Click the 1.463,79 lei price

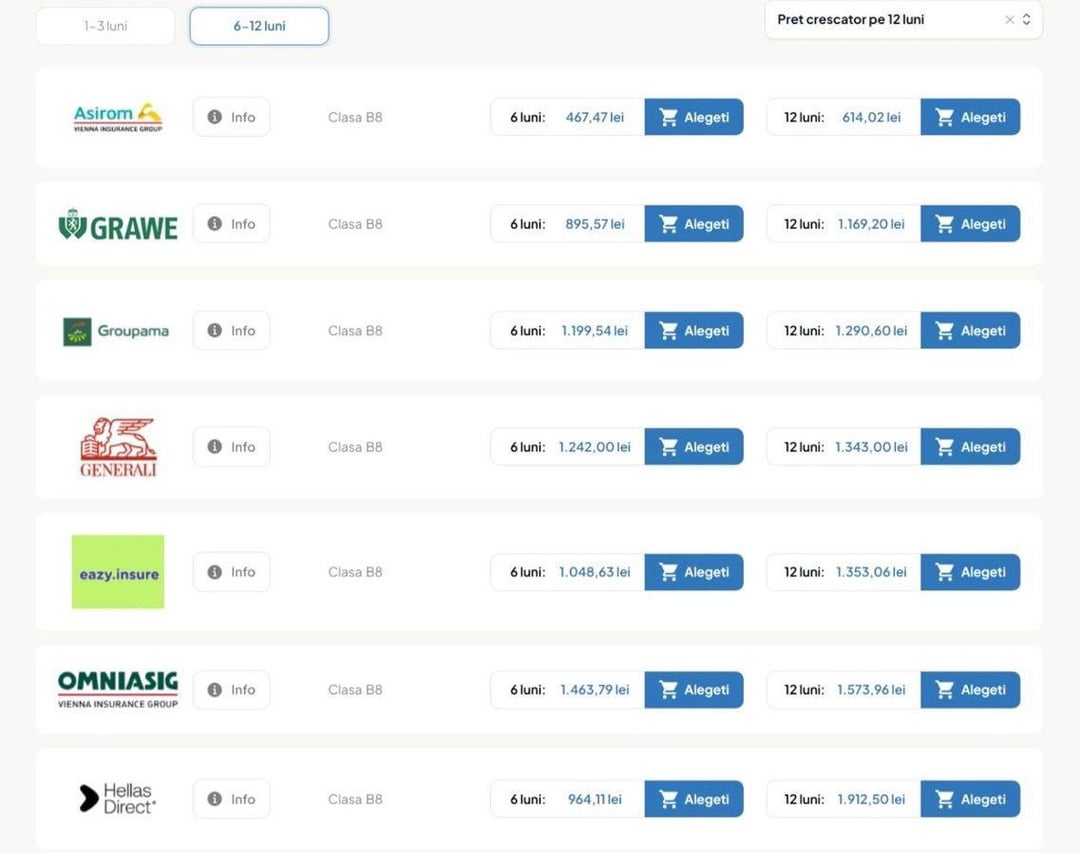(594, 690)
